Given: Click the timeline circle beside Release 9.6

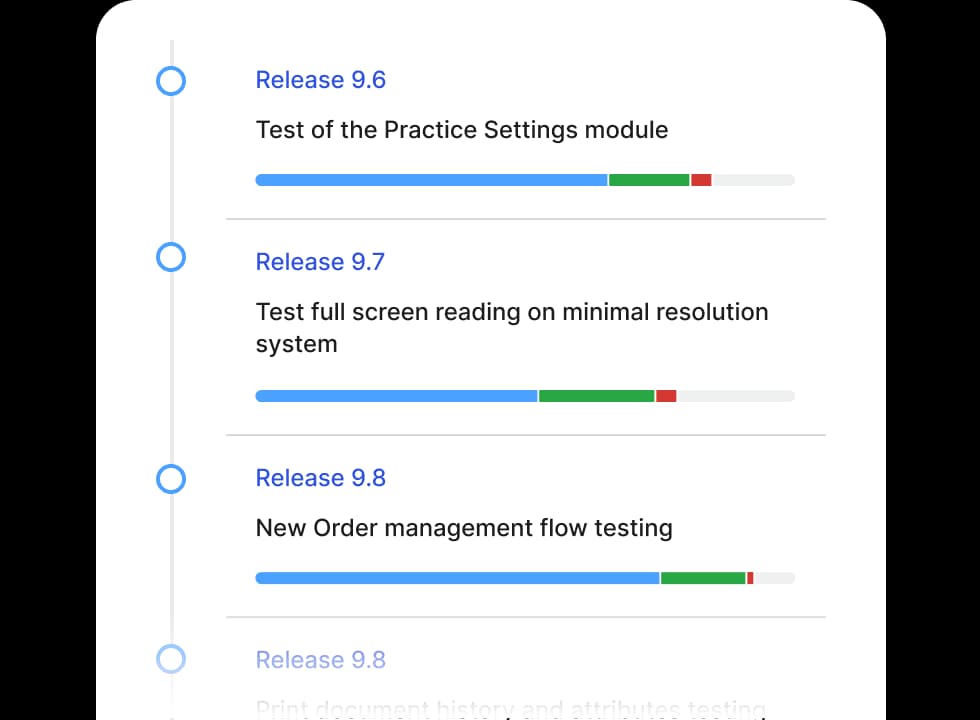Looking at the screenshot, I should tap(171, 81).
